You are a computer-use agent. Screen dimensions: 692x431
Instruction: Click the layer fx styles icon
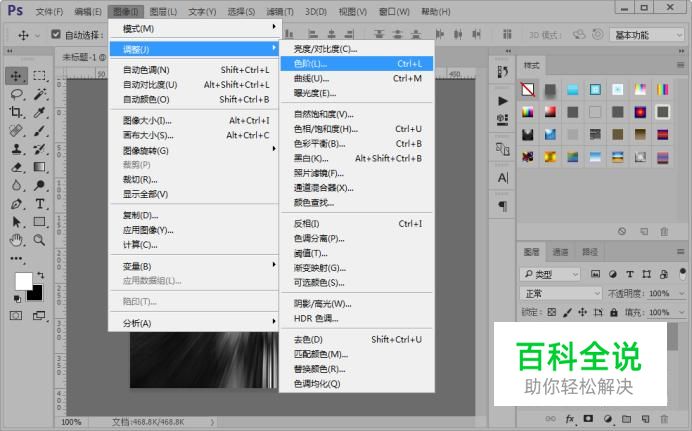point(570,419)
